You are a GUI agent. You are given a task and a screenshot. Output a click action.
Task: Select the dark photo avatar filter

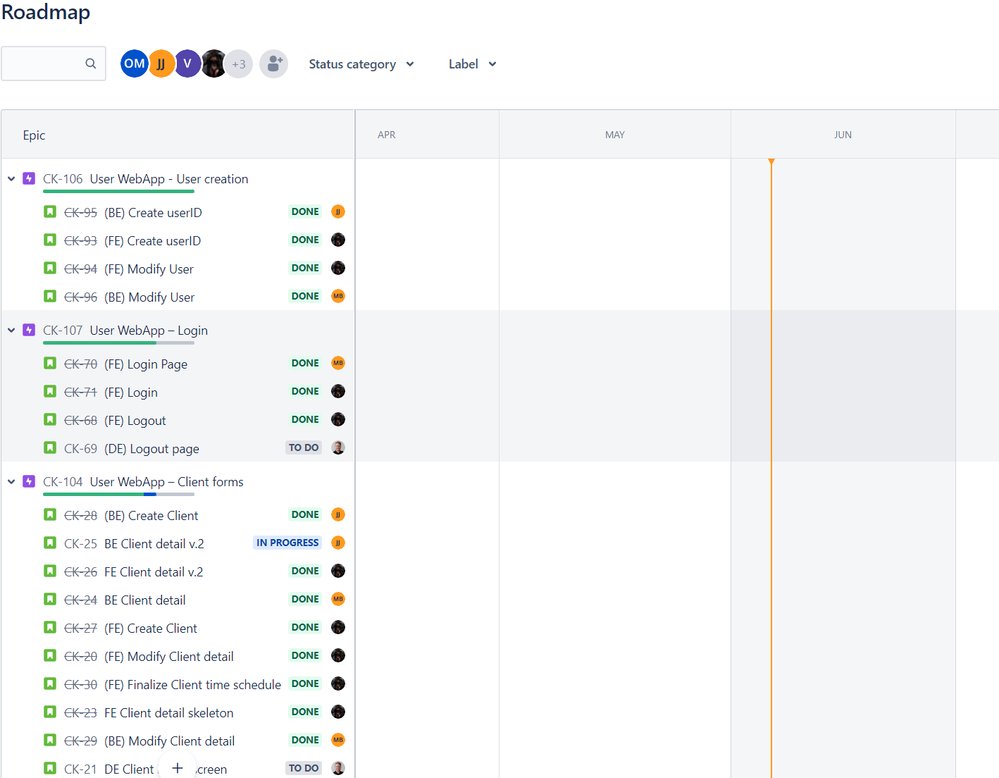tap(213, 64)
